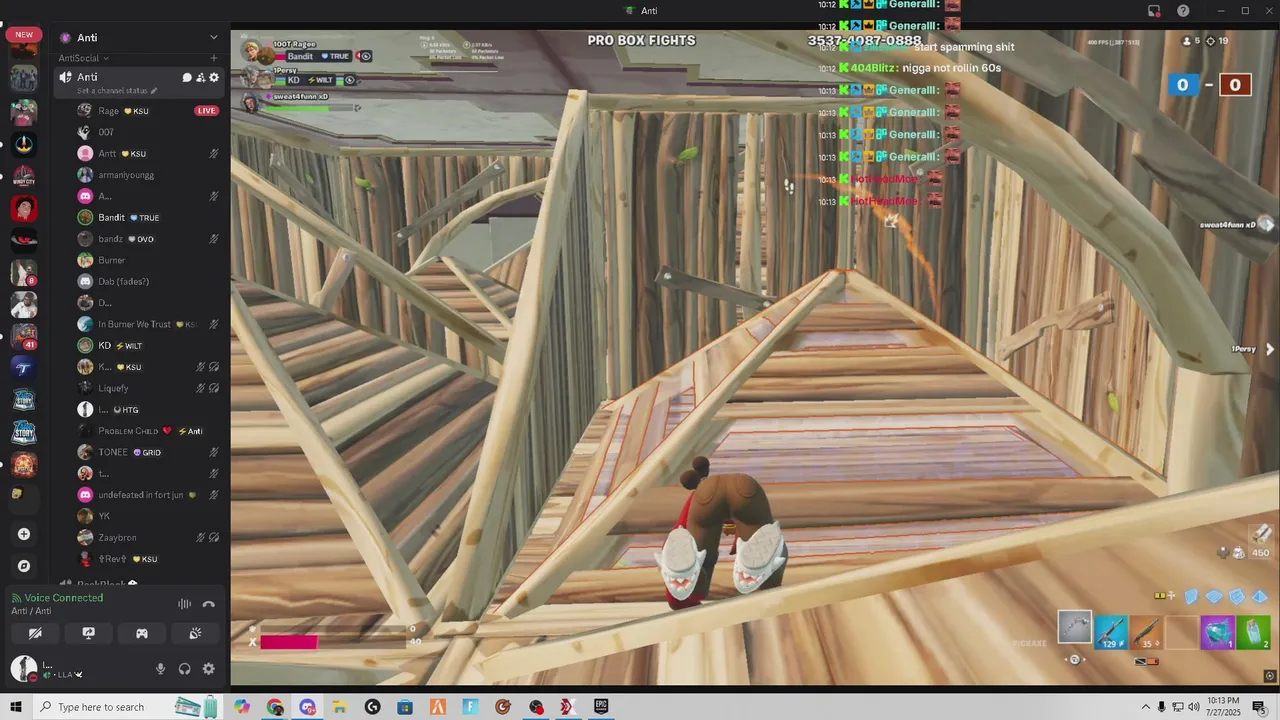Open File Explorer from taskbar

tap(340, 707)
